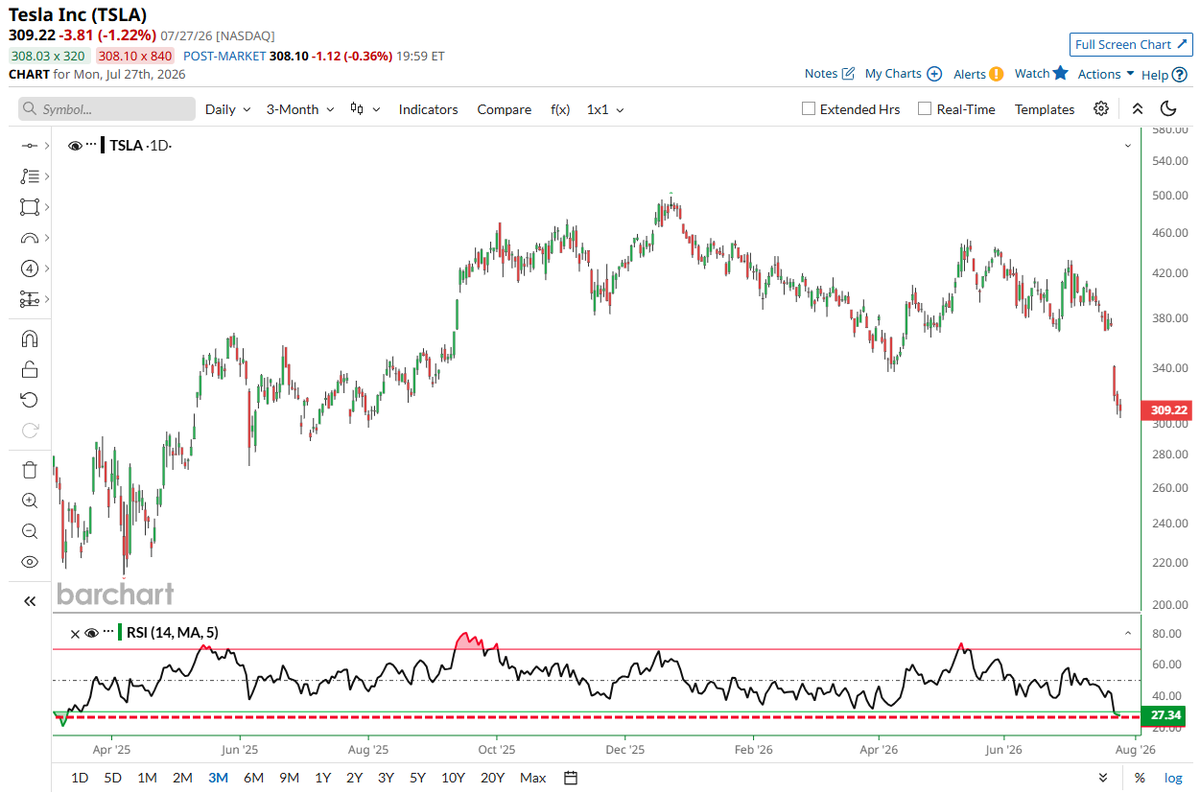
Task: Open the measurement tools group
Action: pyautogui.click(x=29, y=299)
